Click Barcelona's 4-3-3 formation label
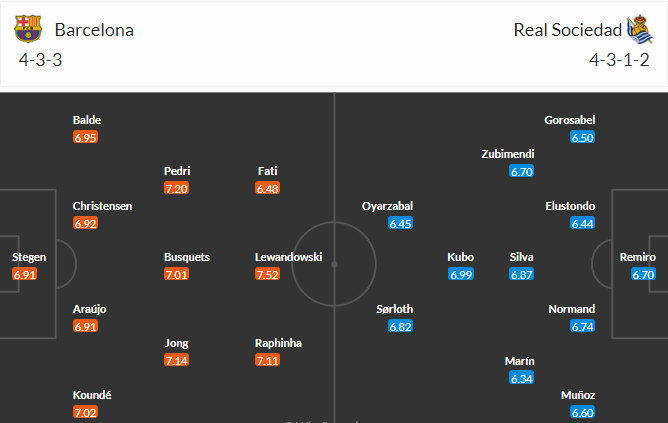 (x=40, y=60)
